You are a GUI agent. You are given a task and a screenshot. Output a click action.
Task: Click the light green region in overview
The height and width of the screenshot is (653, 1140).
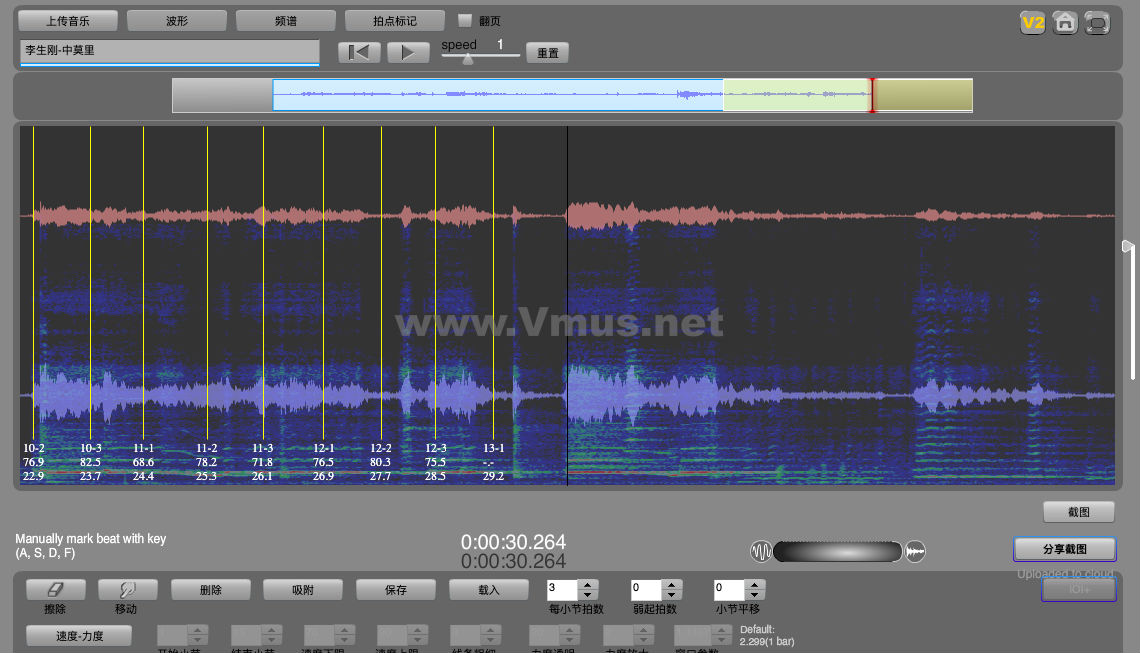pyautogui.click(x=797, y=95)
